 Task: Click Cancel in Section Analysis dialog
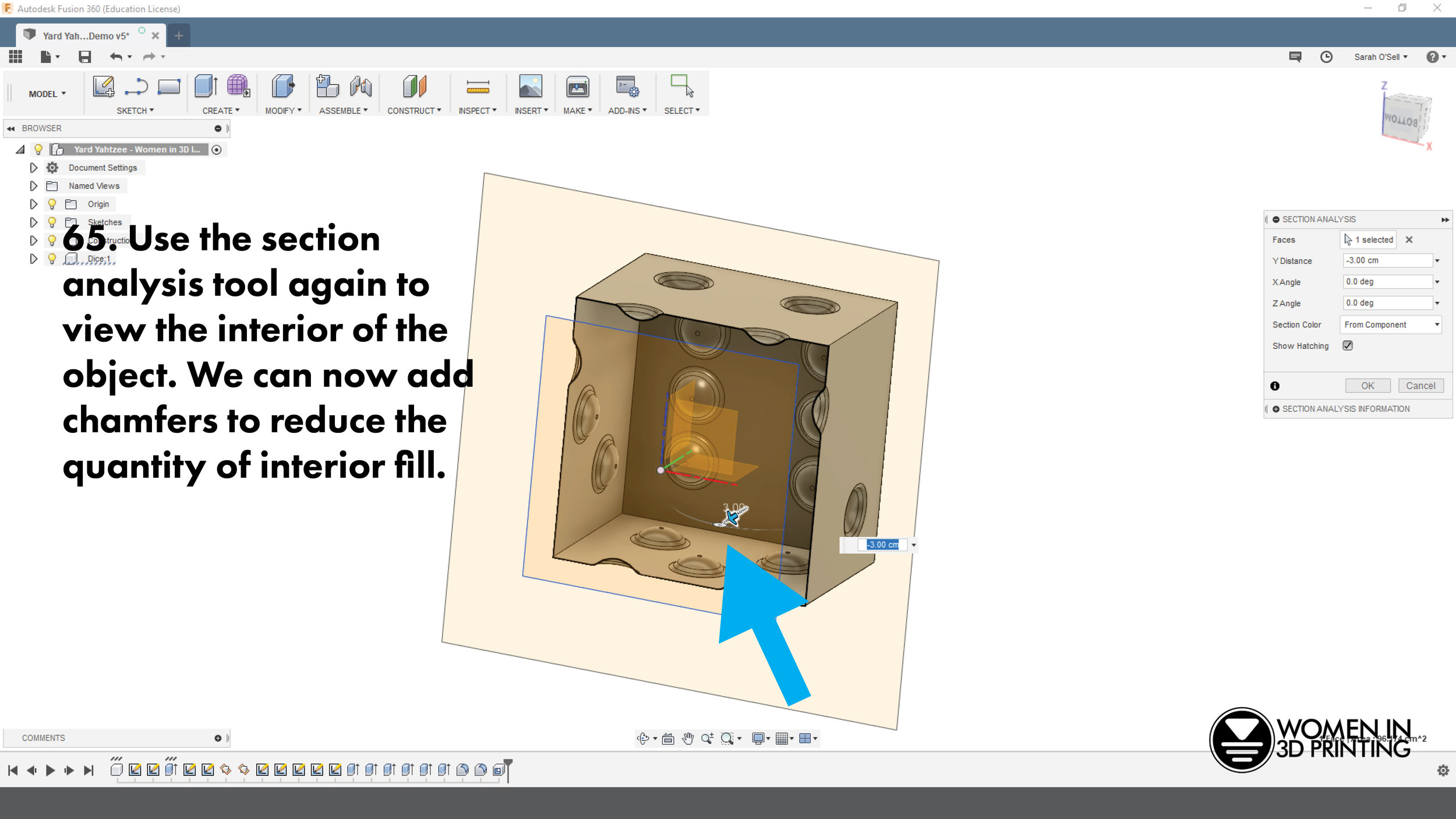1420,386
